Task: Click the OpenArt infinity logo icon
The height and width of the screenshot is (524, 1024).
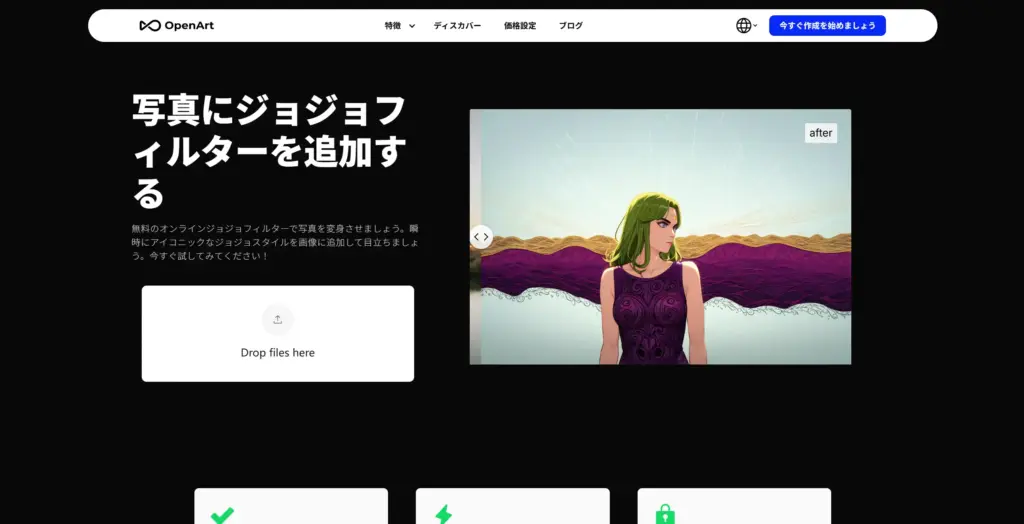Action: (x=150, y=25)
